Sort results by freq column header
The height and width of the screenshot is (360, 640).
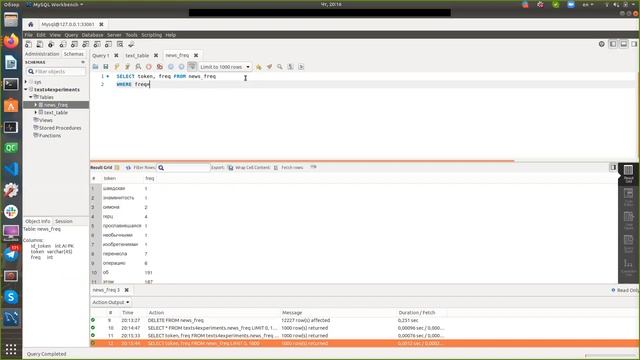pos(150,178)
